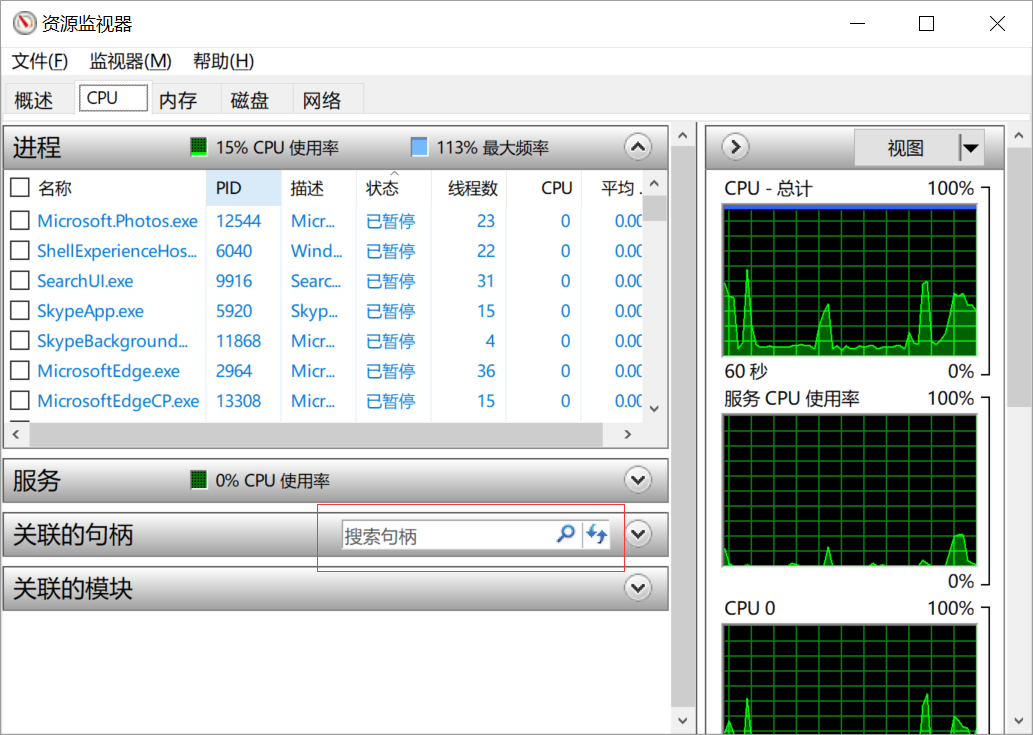Image resolution: width=1033 pixels, height=735 pixels.
Task: Click the process list scroll-up arrow
Action: tap(654, 183)
